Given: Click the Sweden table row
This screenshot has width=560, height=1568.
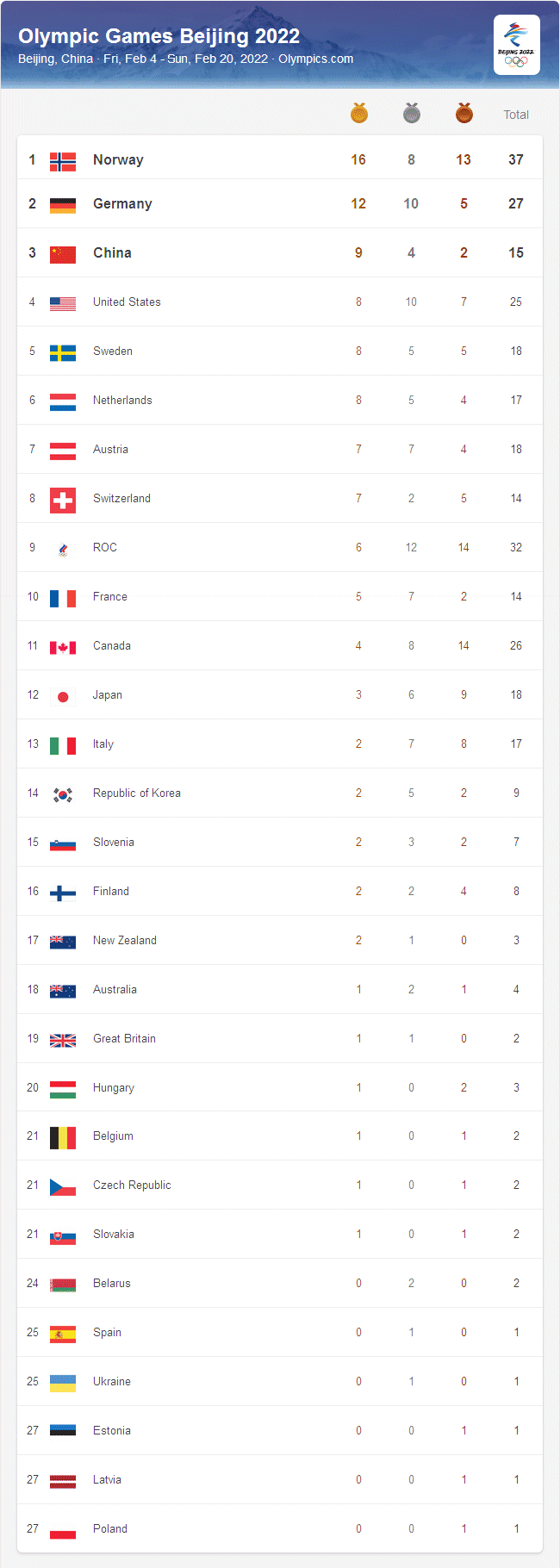Looking at the screenshot, I should pyautogui.click(x=280, y=351).
